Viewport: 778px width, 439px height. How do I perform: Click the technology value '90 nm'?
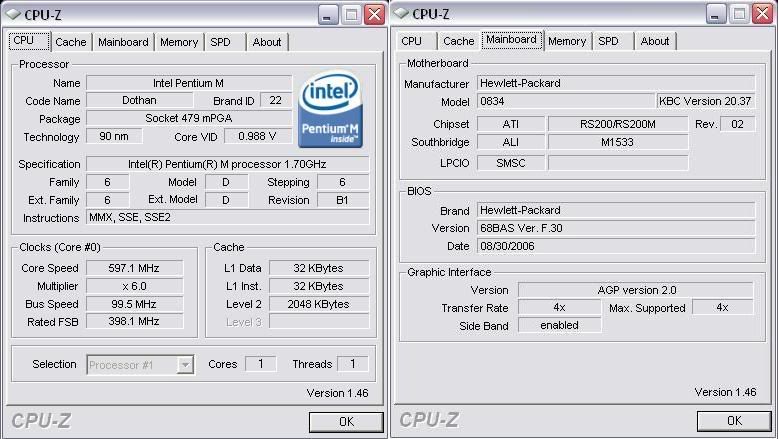114,136
